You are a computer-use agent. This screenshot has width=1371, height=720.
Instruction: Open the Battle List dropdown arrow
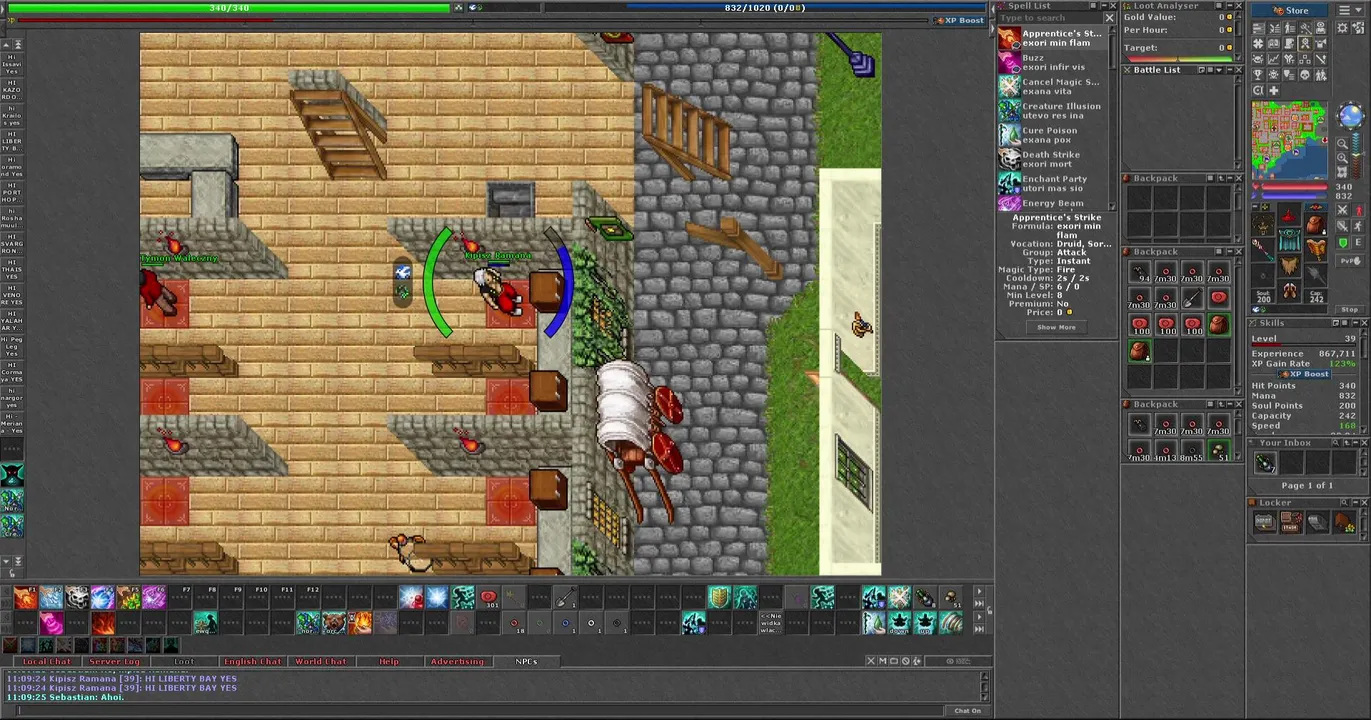click(1219, 70)
